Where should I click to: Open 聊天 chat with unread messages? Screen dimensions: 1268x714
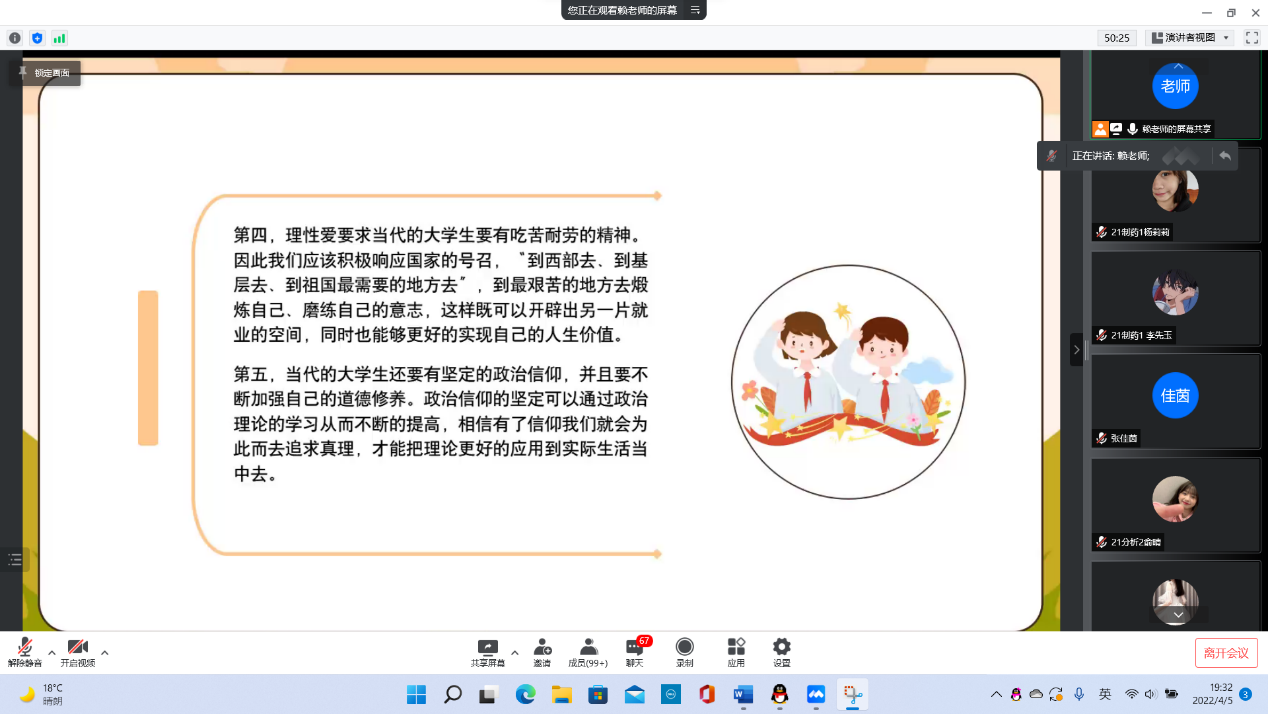[635, 652]
